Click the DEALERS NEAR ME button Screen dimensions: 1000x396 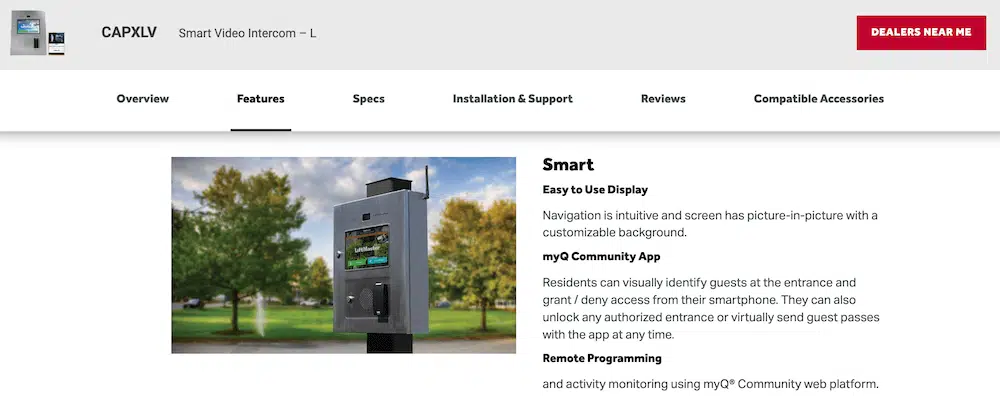[x=921, y=33]
